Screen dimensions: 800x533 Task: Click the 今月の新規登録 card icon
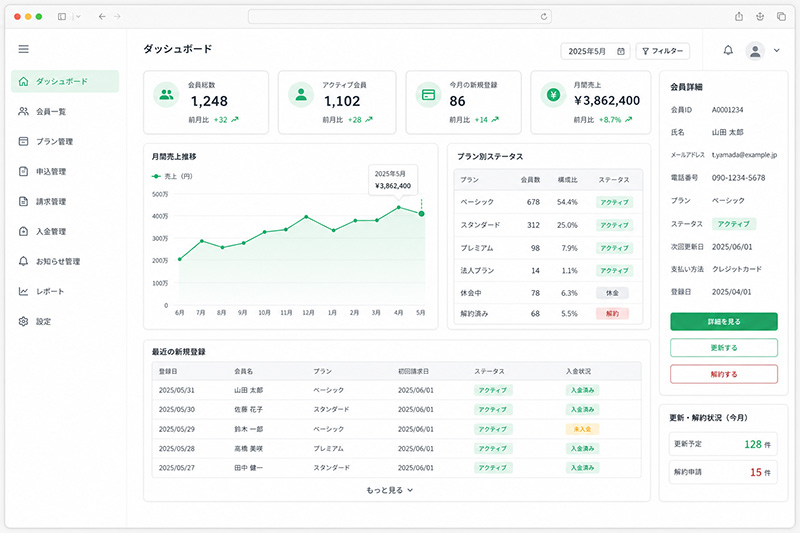(x=429, y=95)
